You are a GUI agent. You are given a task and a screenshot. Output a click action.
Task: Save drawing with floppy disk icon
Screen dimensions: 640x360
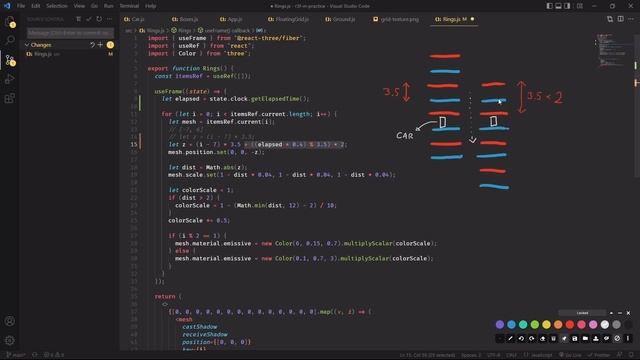pos(575,338)
